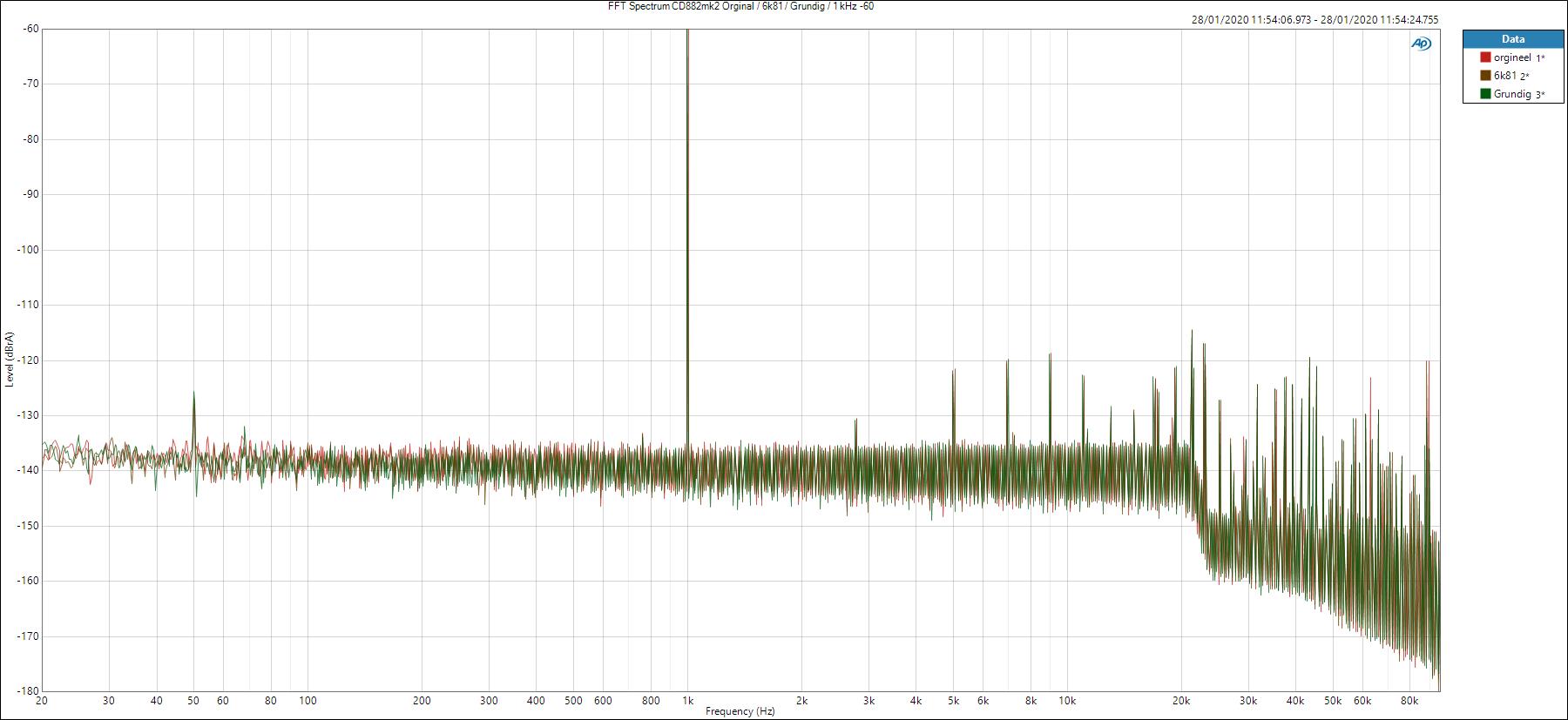Screen dimensions: 1568x720
Task: Click the -60 tick on level axis
Action: tap(31, 29)
